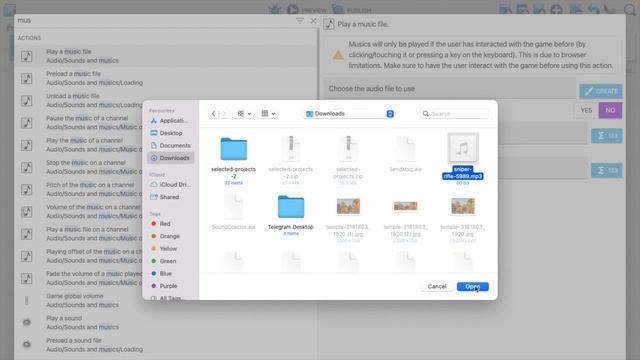Open Desktop in sidebar

click(167, 133)
